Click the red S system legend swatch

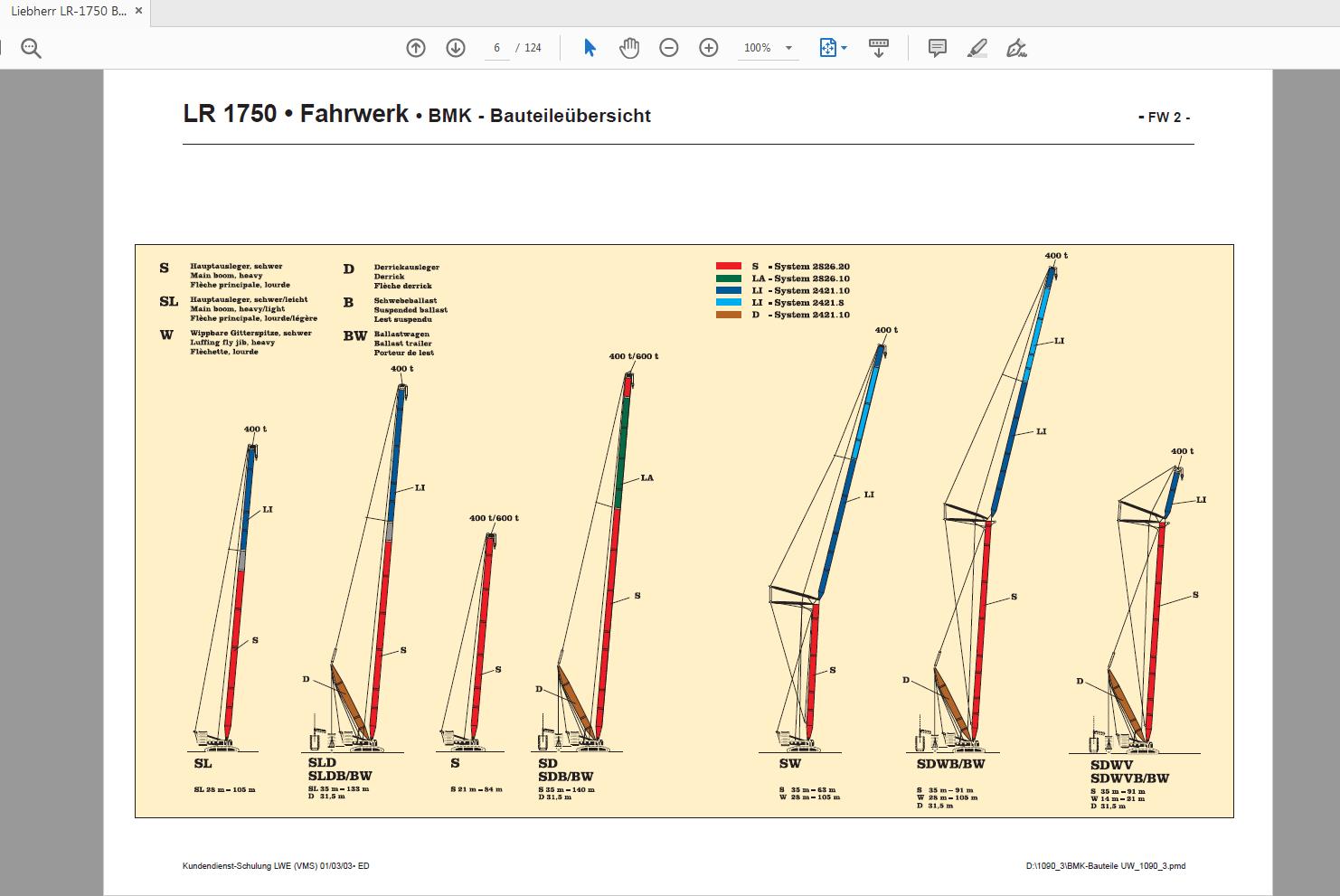[729, 267]
